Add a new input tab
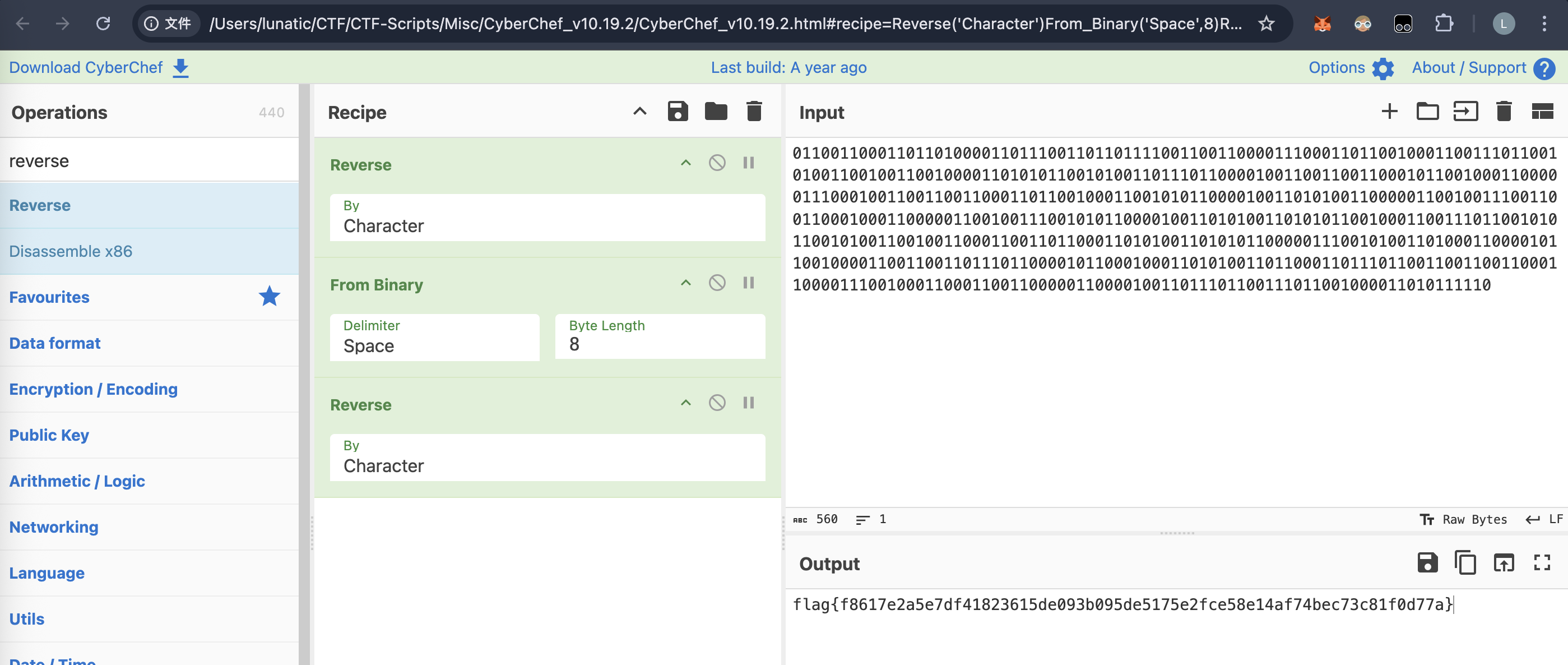The width and height of the screenshot is (1568, 665). point(1389,112)
